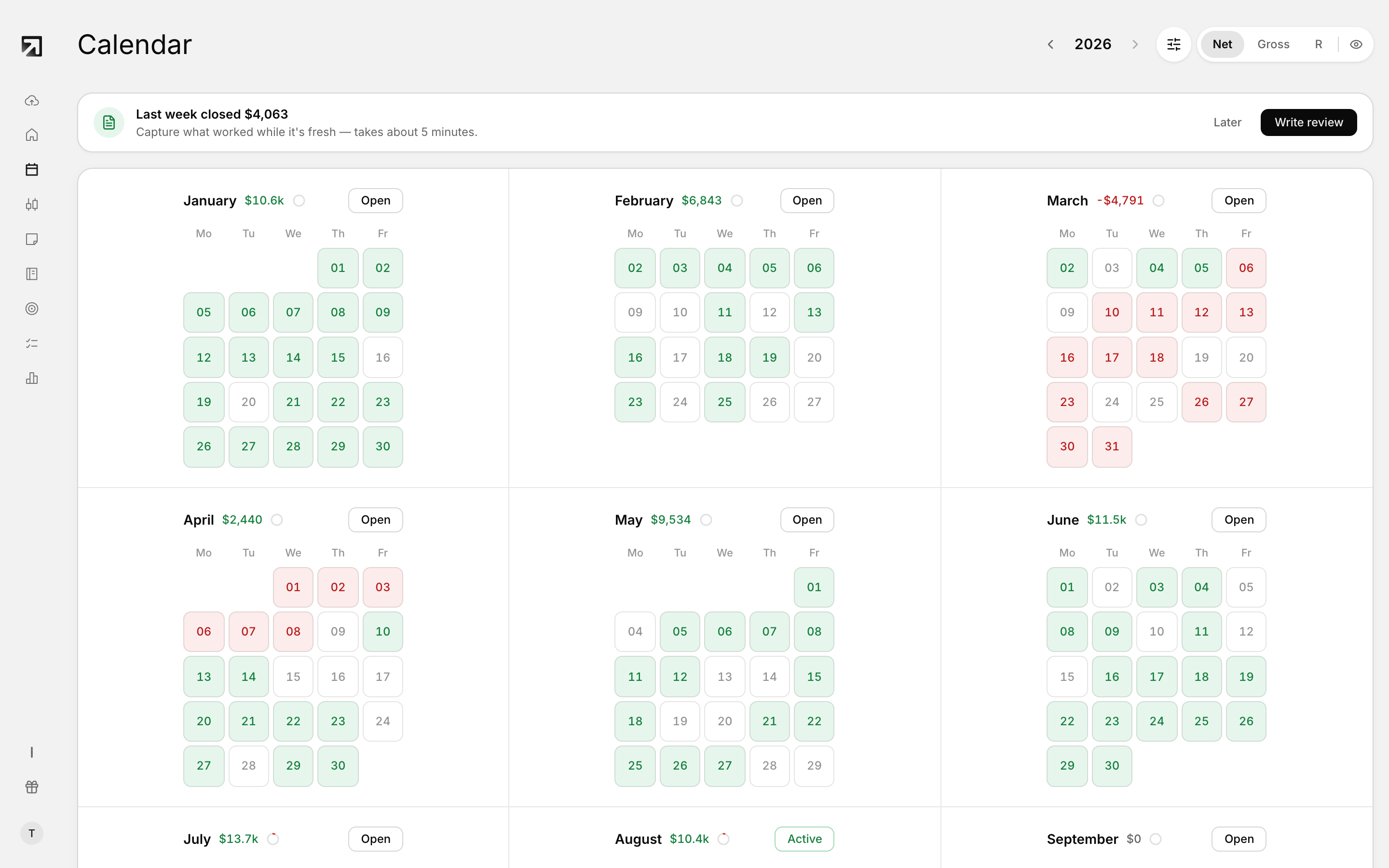Click the status circle next to January $10.6k

pyautogui.click(x=299, y=201)
